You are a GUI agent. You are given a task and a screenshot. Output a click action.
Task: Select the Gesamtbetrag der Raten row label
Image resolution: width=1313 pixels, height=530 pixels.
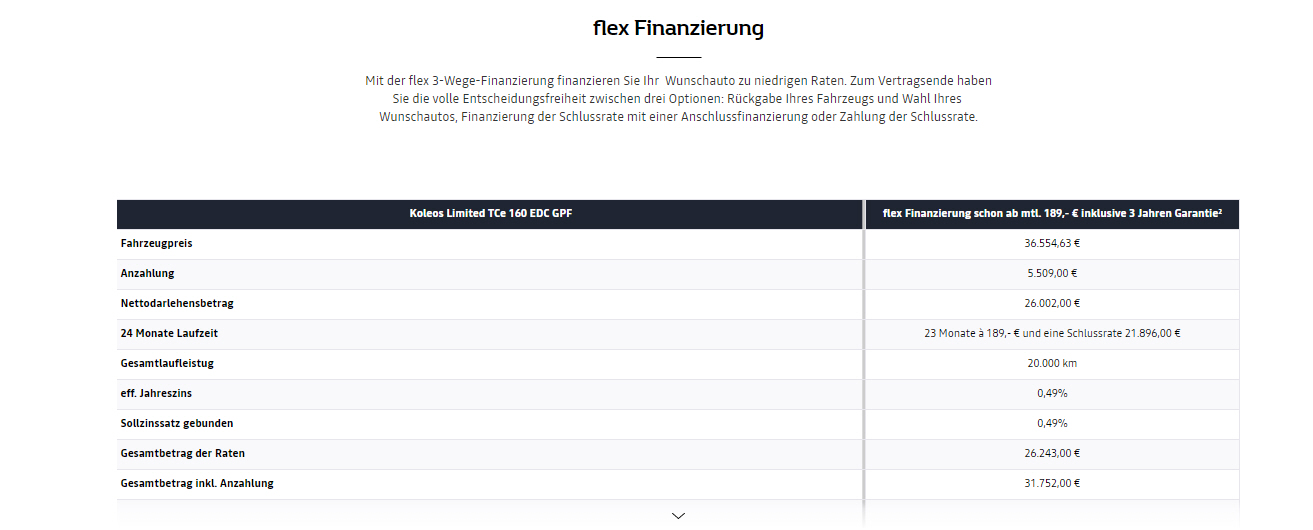coord(183,453)
